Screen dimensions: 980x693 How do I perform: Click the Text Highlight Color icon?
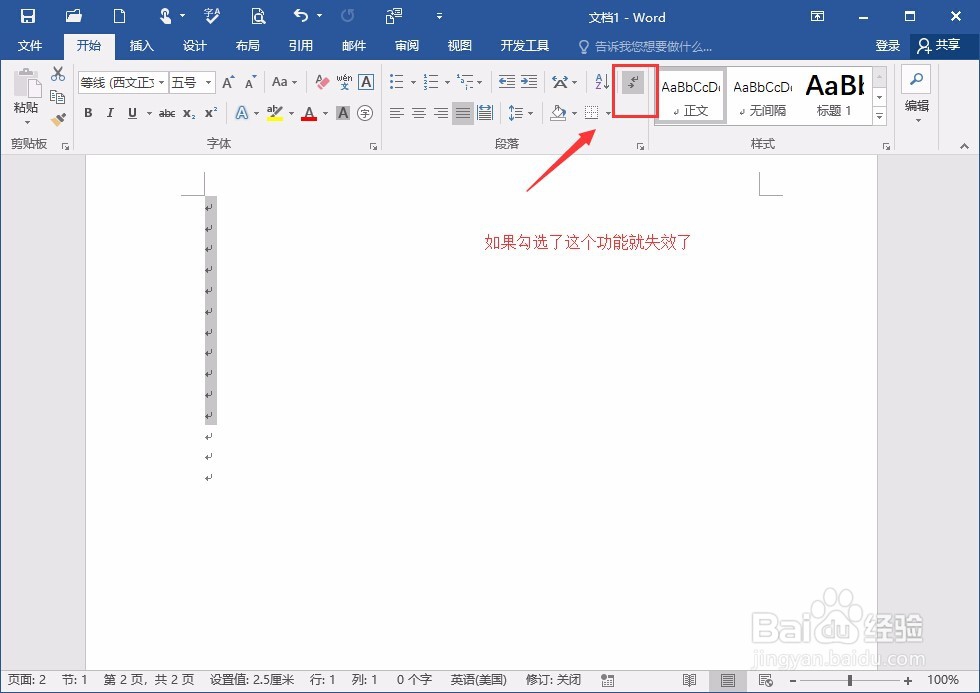click(276, 113)
